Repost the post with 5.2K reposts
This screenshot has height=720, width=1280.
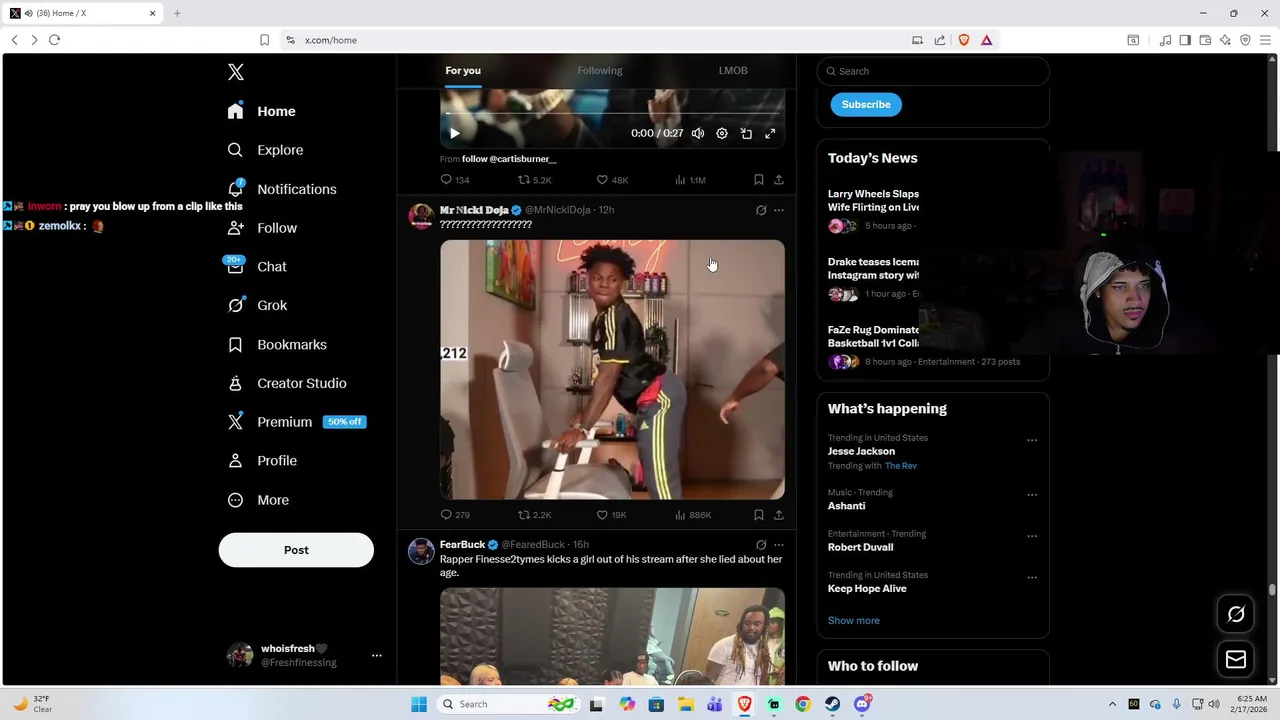(x=534, y=180)
